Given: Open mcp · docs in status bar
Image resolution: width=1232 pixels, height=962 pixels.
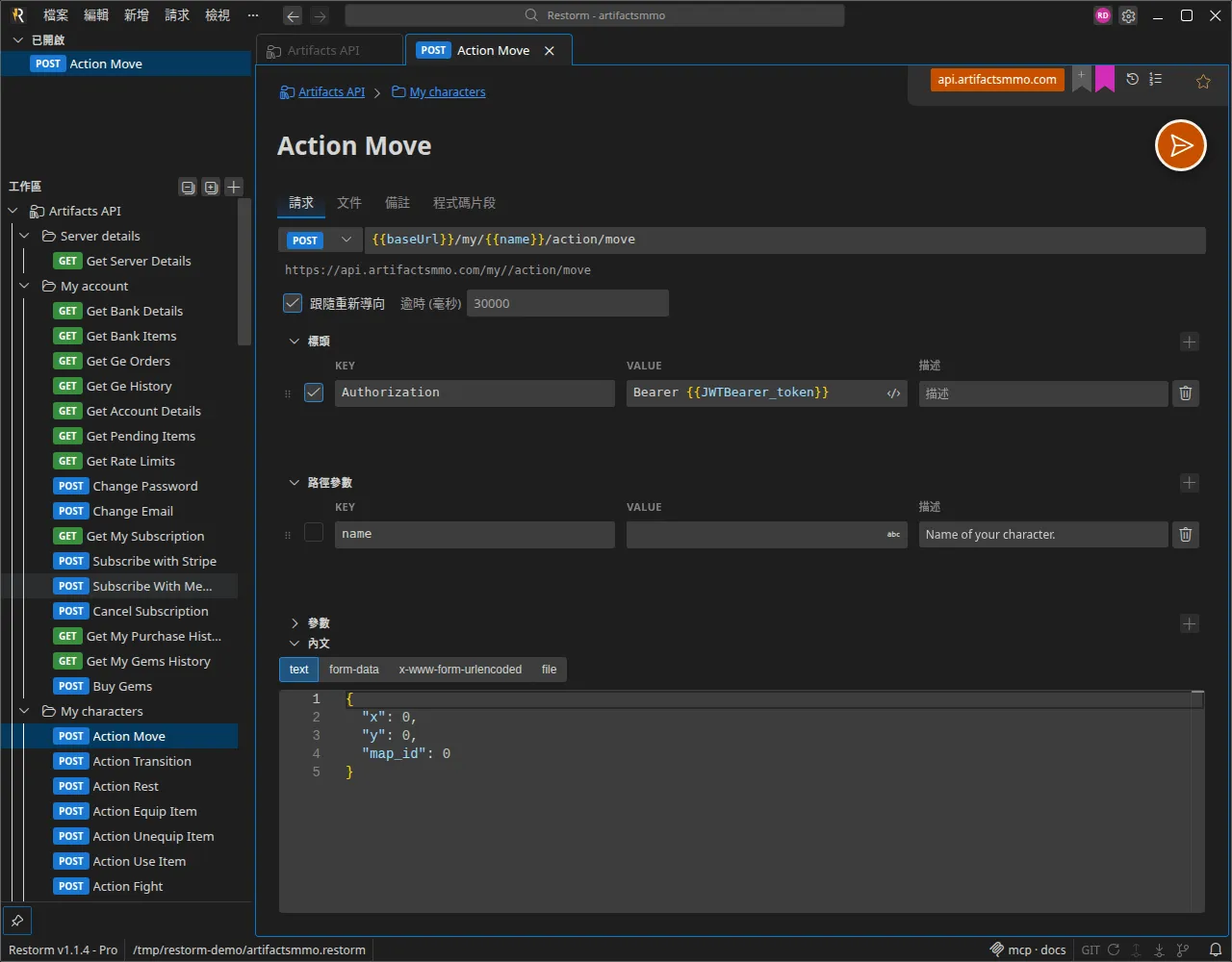Looking at the screenshot, I should [x=1028, y=949].
